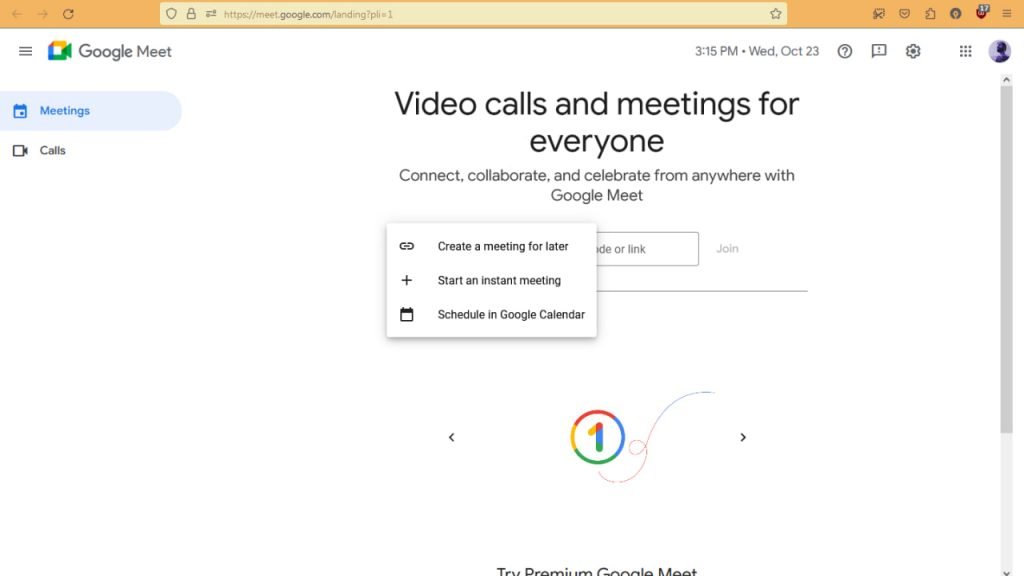Click the Google Meet logo
This screenshot has width=1024, height=576.
(x=110, y=51)
